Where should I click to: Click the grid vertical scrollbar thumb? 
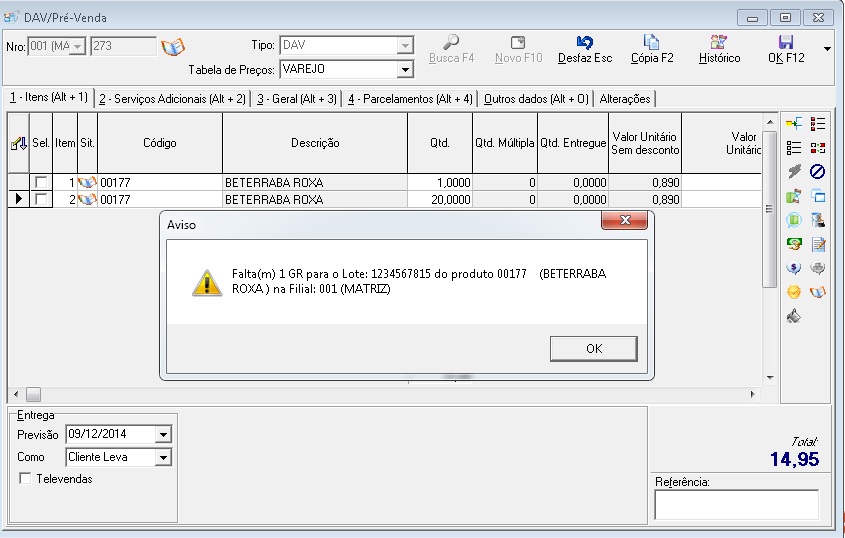pyautogui.click(x=770, y=209)
